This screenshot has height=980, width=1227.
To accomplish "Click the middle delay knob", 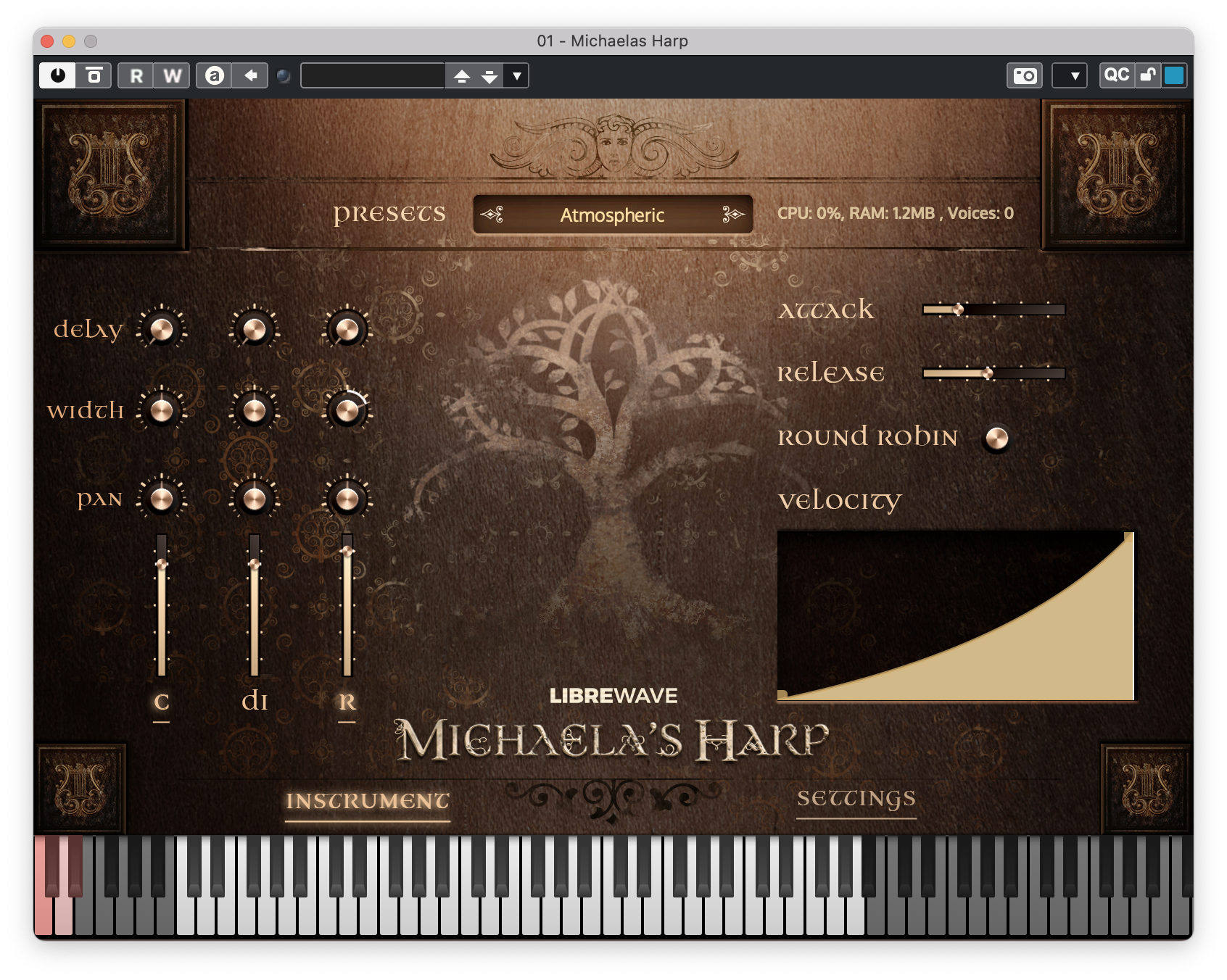I will [255, 329].
